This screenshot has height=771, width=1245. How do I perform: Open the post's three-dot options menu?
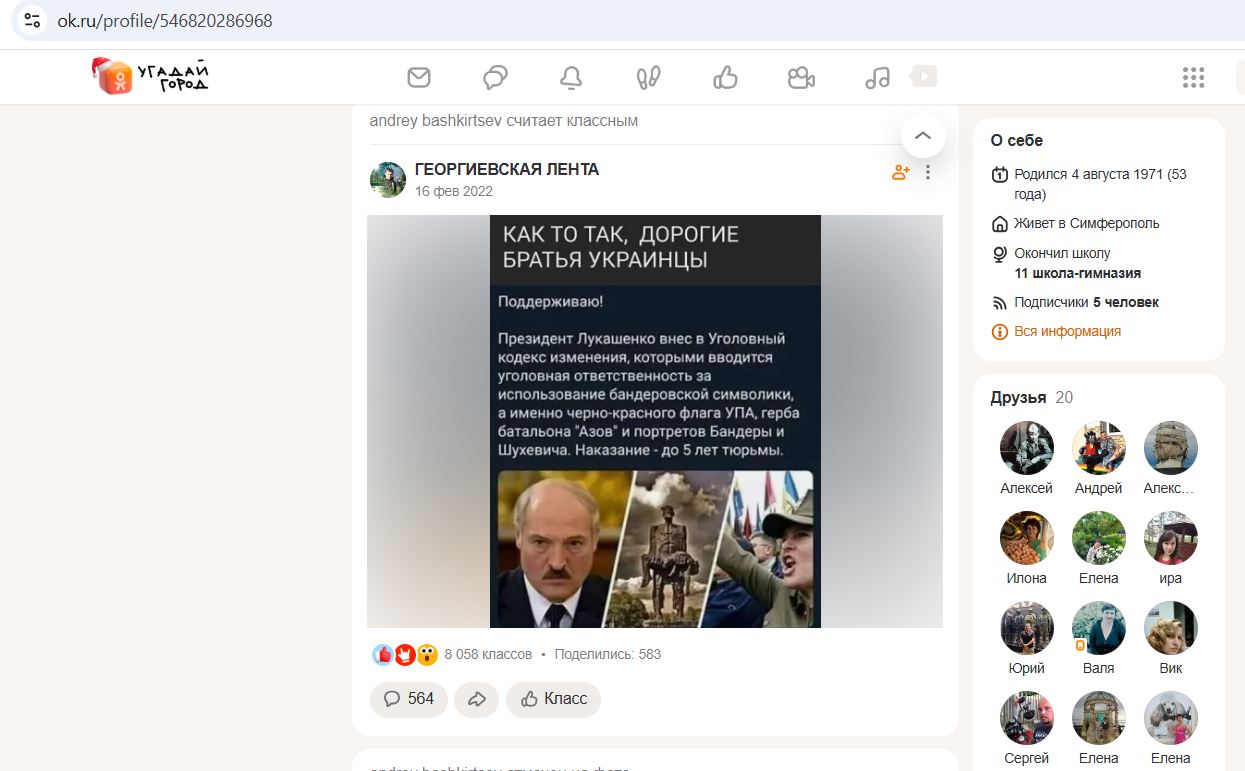coord(928,172)
